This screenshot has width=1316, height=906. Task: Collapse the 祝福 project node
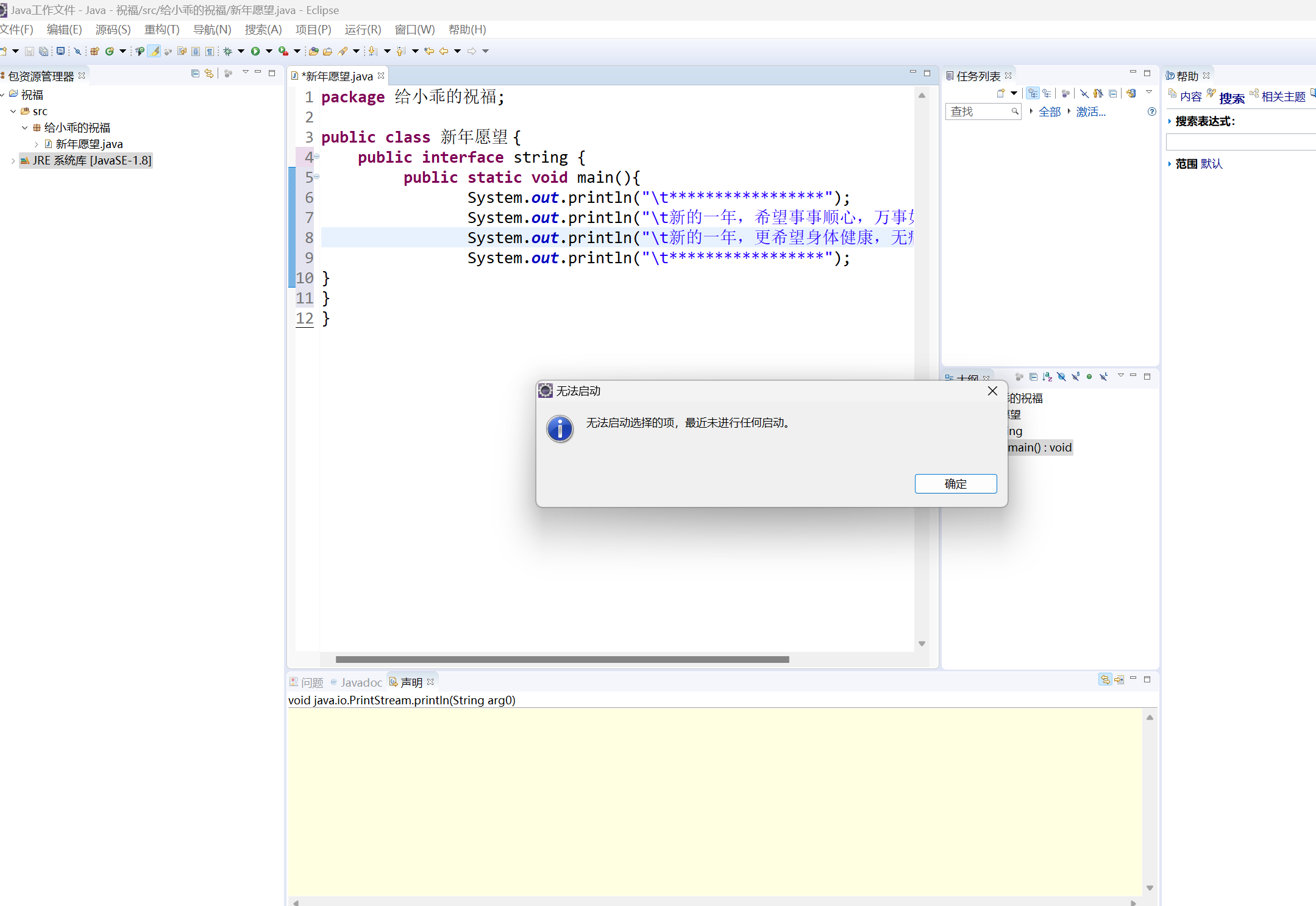[3, 94]
